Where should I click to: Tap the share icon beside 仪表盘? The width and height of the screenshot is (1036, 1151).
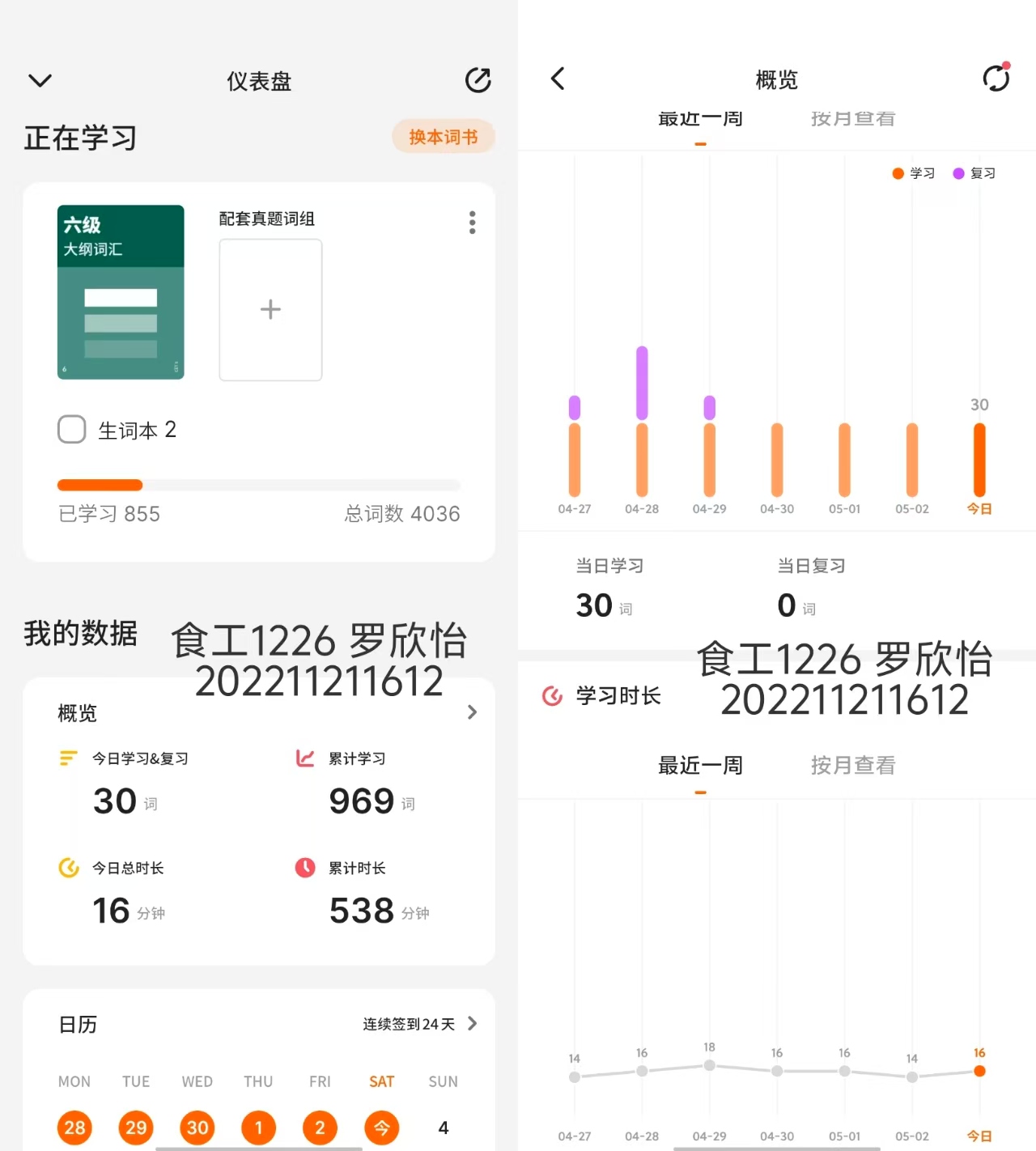(x=478, y=80)
